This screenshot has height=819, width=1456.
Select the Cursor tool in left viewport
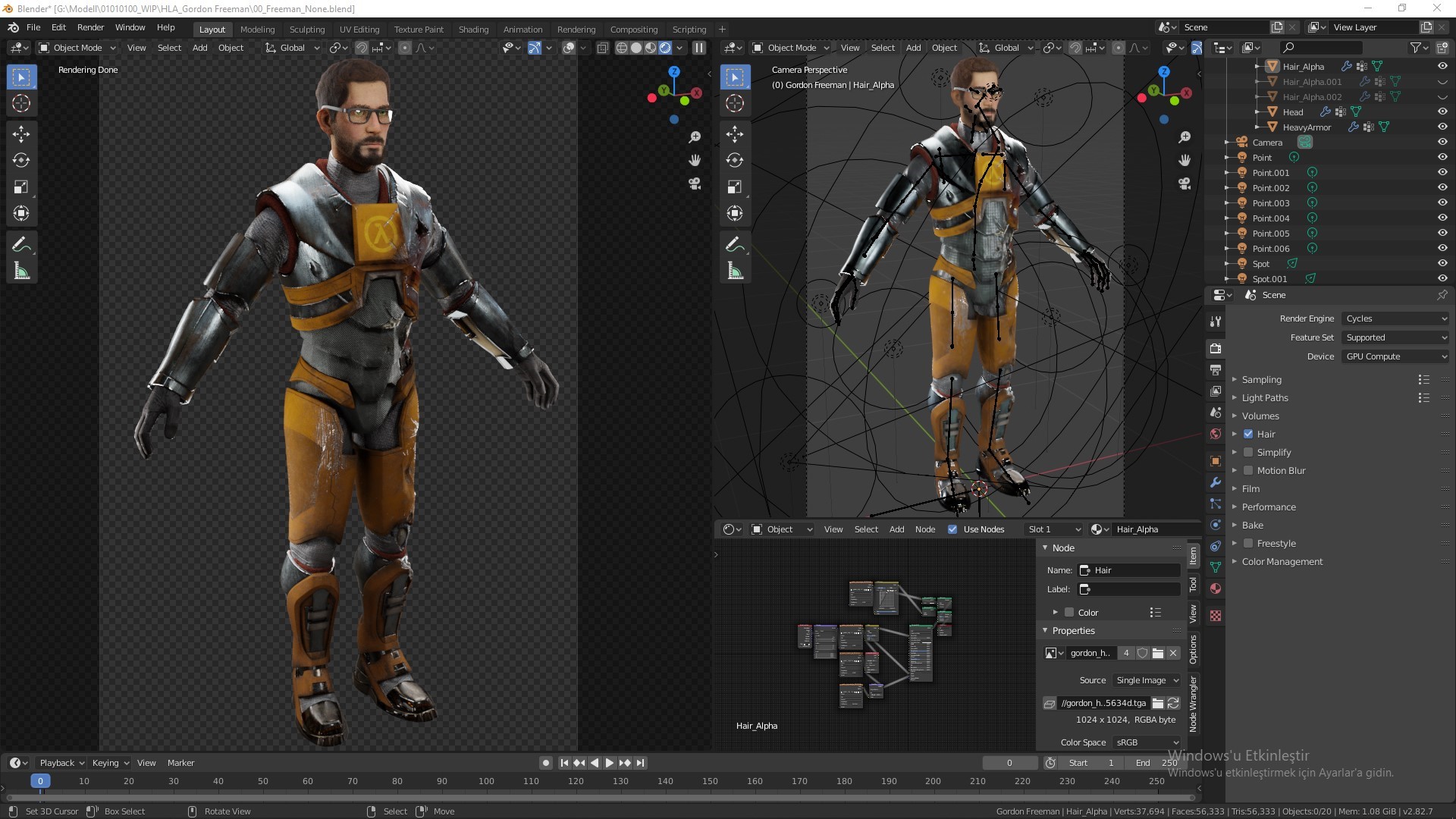coord(21,103)
